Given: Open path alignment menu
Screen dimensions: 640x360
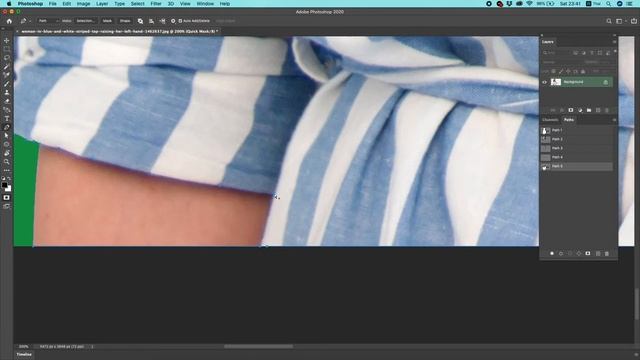Looking at the screenshot, I should [151, 21].
